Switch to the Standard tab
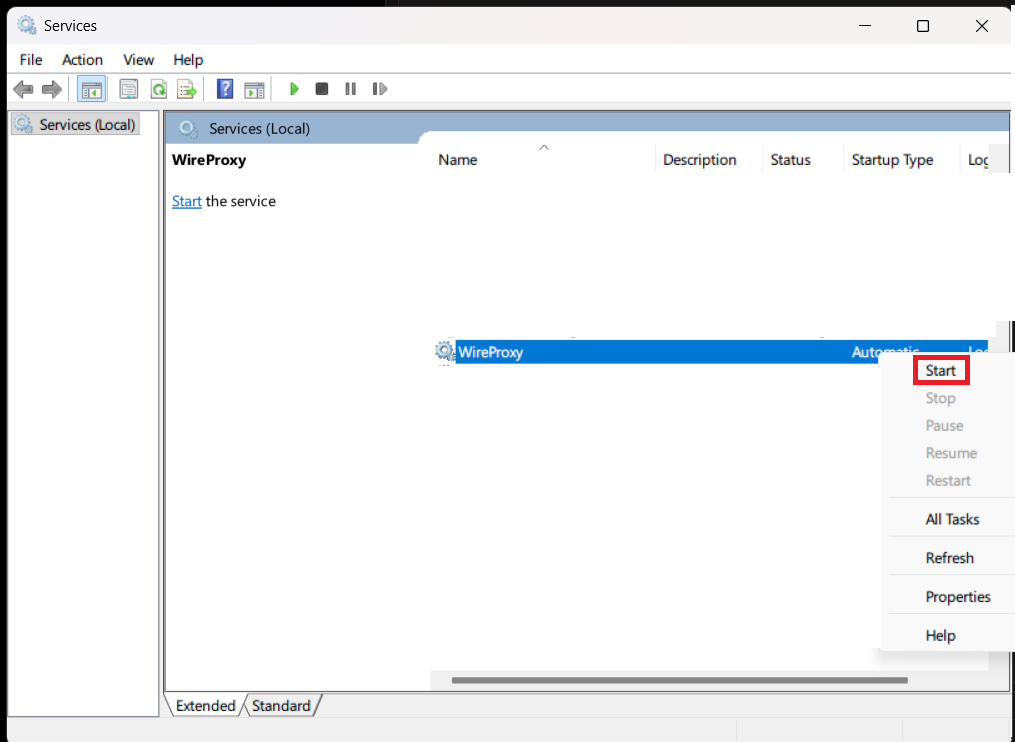Screen dimensions: 1015x742 (x=281, y=706)
